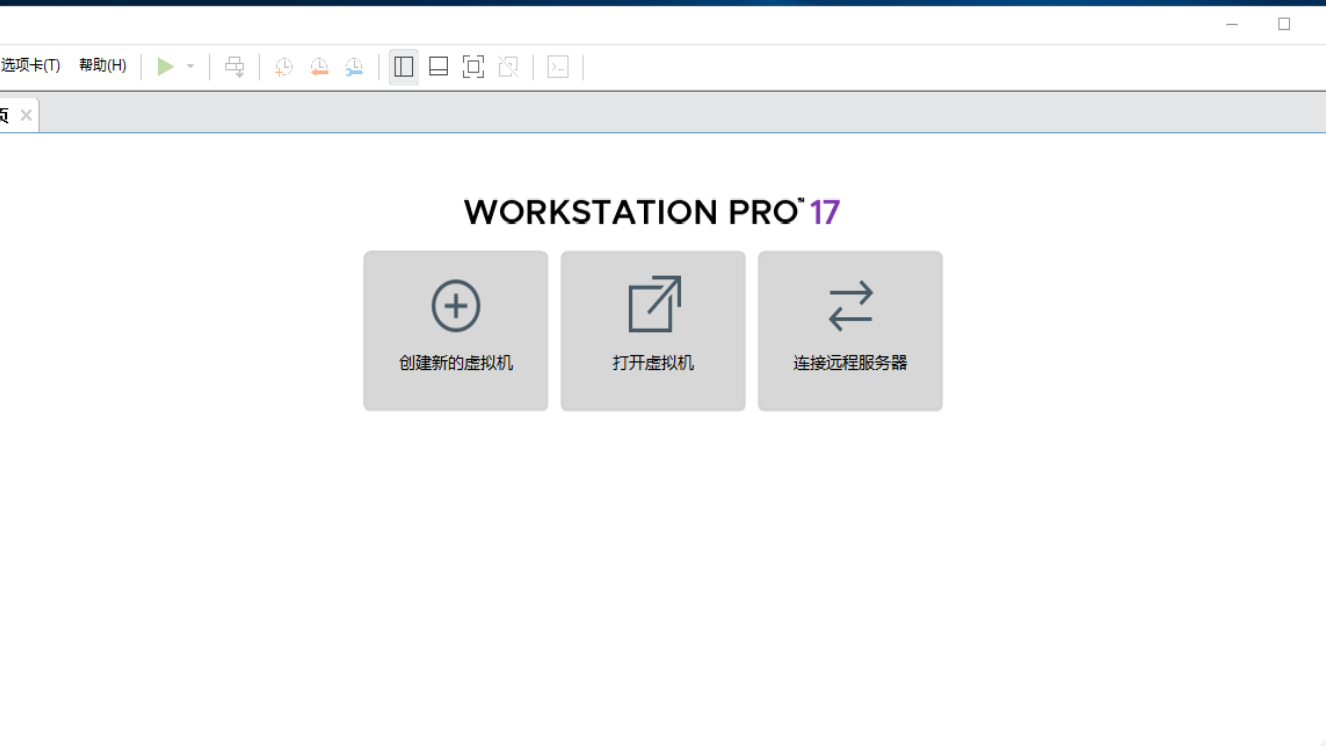Click 连接远程服务器 to connect remotely
The width and height of the screenshot is (1326, 746).
pos(850,363)
